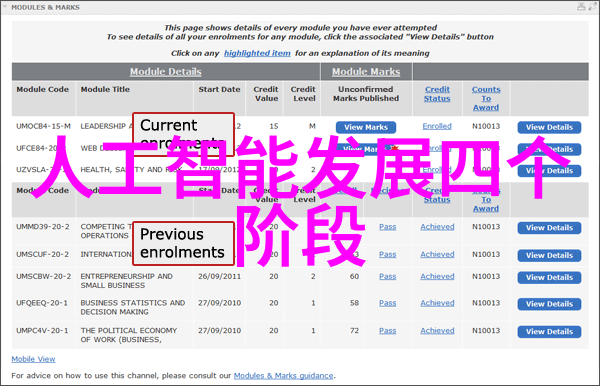Open the 'highlighted item' explanation link

[257, 53]
